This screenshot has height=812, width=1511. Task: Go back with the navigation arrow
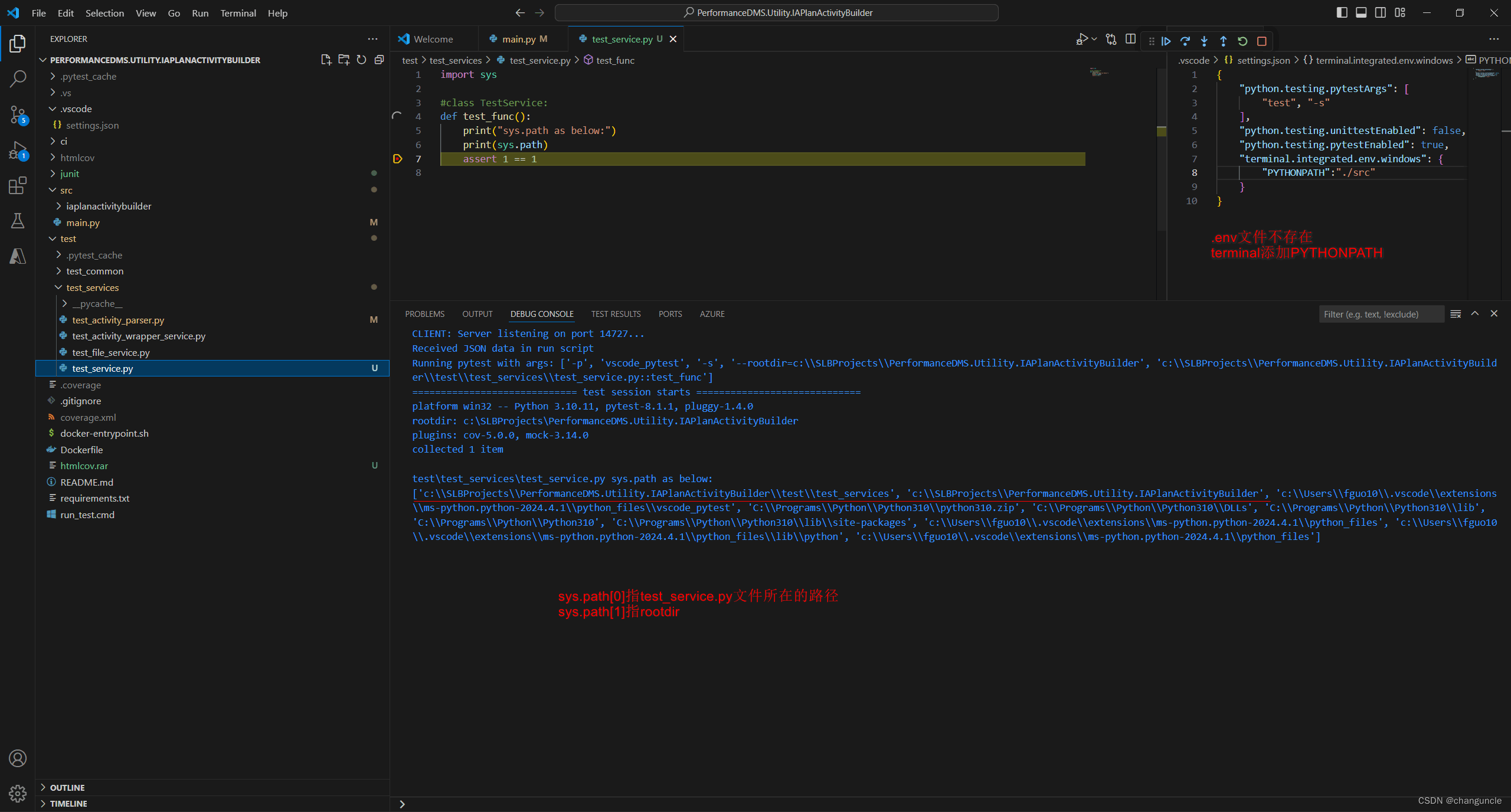pos(520,12)
